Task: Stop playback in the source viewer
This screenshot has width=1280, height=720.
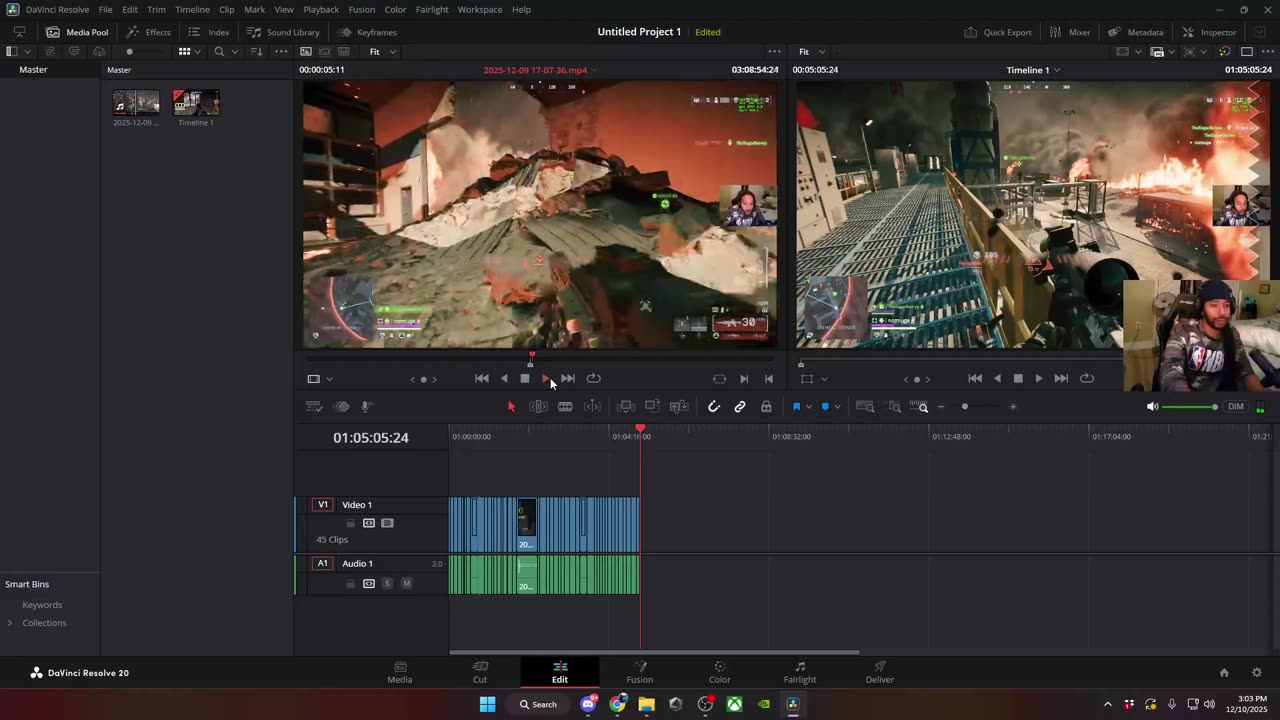Action: [525, 379]
